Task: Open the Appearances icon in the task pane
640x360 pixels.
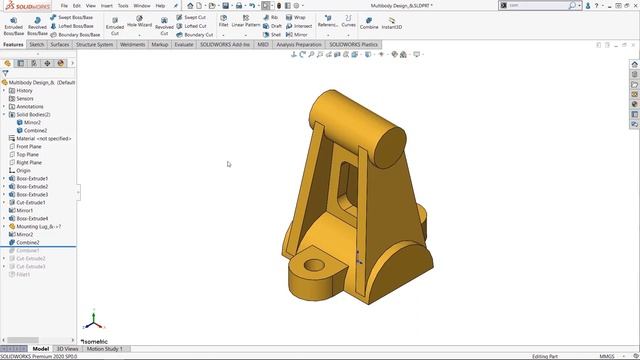Action: (x=634, y=104)
